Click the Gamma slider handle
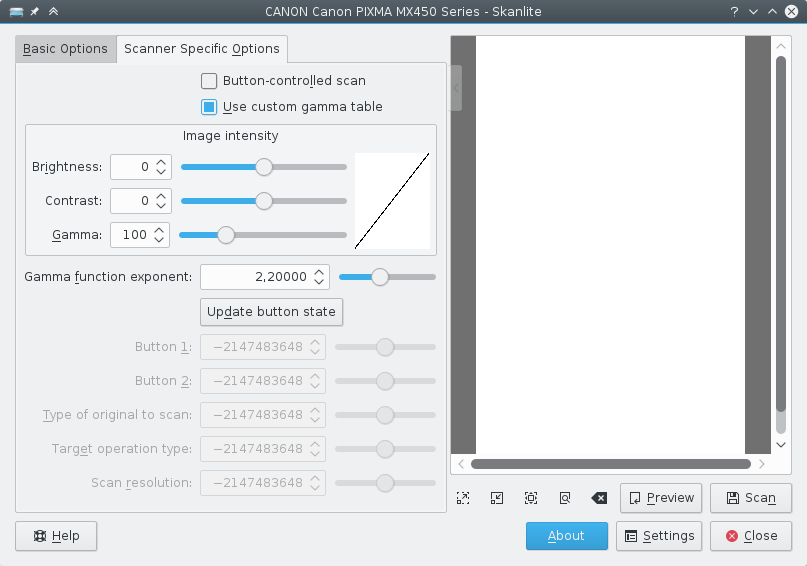 click(226, 235)
